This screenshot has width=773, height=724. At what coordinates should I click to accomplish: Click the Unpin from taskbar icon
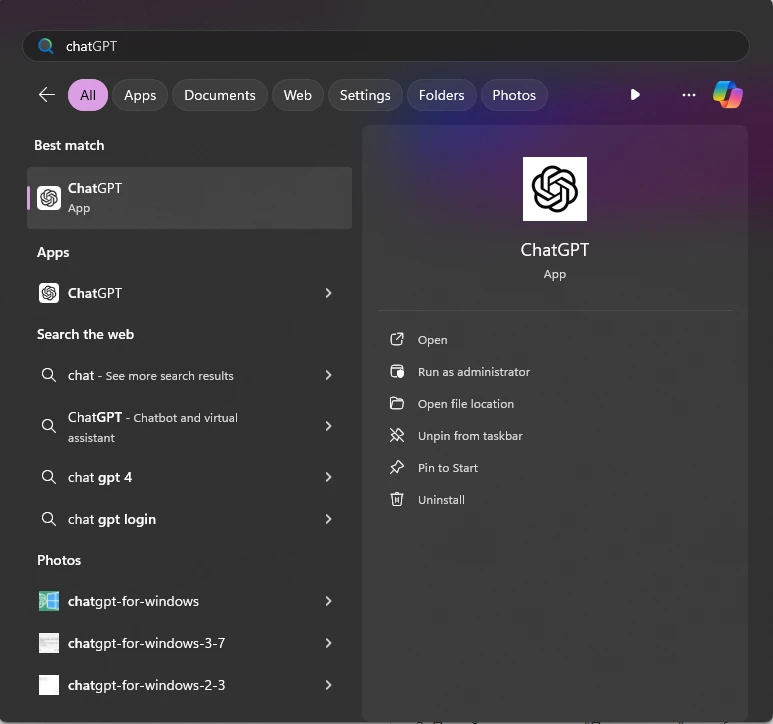coord(397,435)
